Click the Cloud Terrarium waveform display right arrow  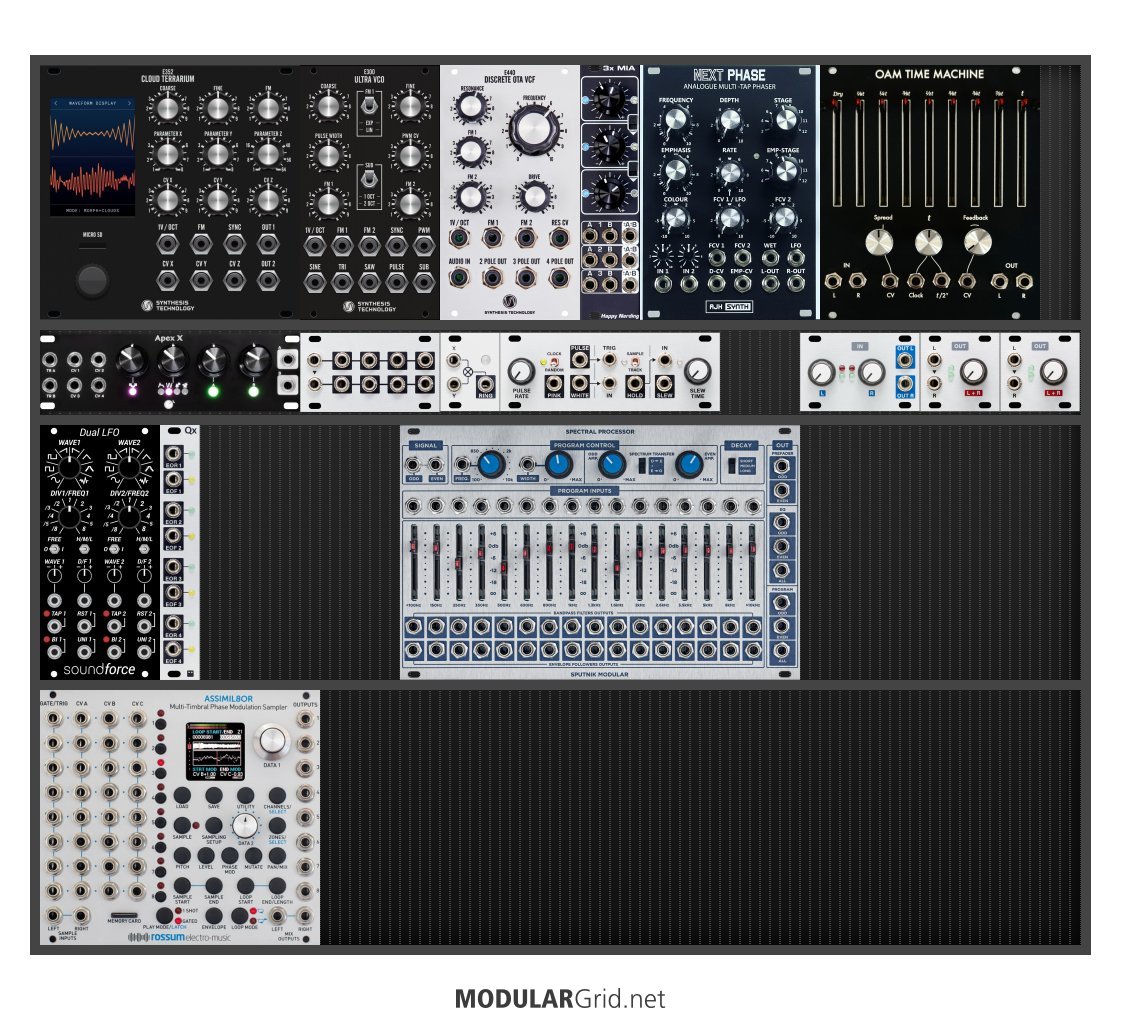tap(129, 104)
